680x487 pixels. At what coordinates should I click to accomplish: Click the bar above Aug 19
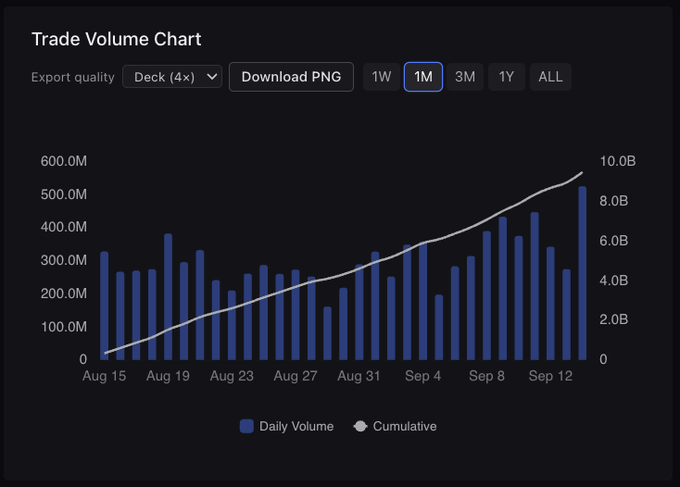[x=168, y=297]
